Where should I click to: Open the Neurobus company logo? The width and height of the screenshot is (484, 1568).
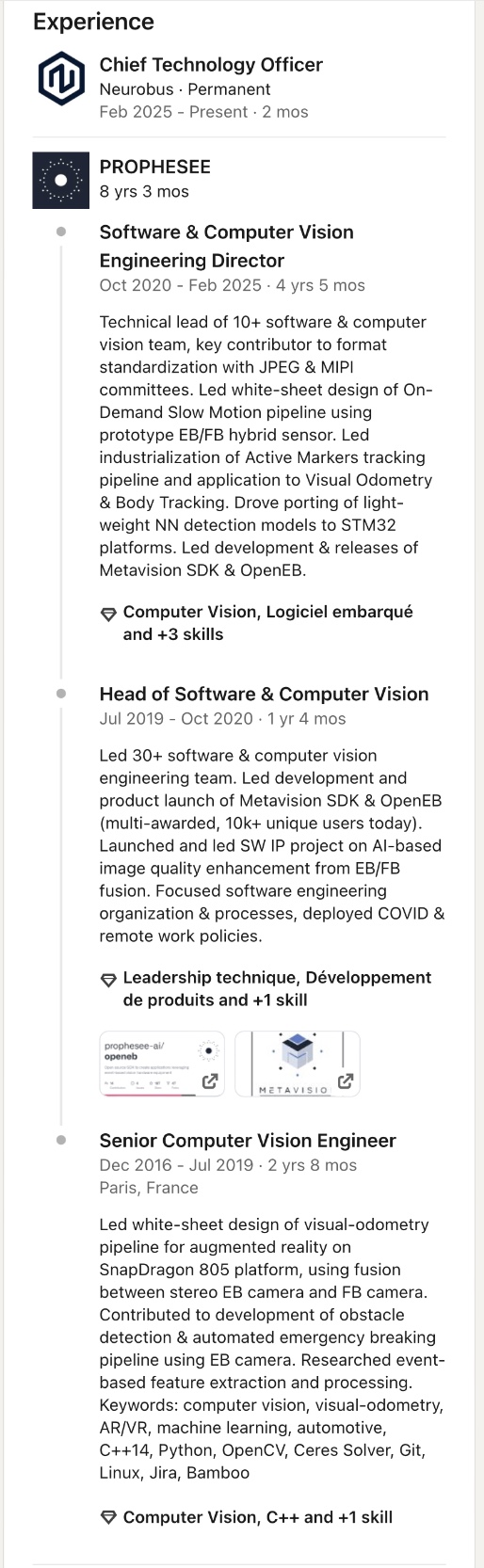61,79
